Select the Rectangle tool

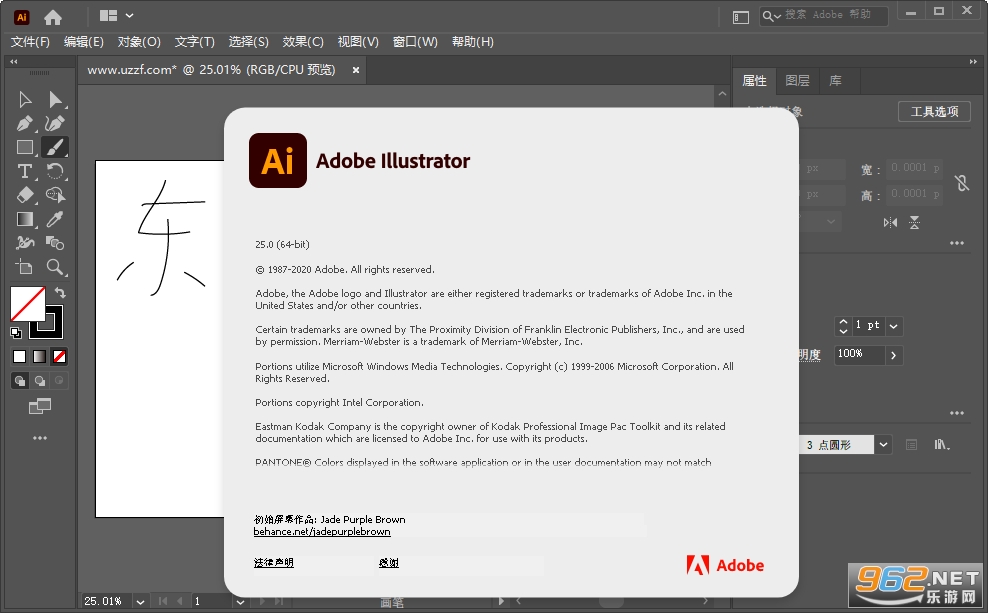pyautogui.click(x=25, y=147)
